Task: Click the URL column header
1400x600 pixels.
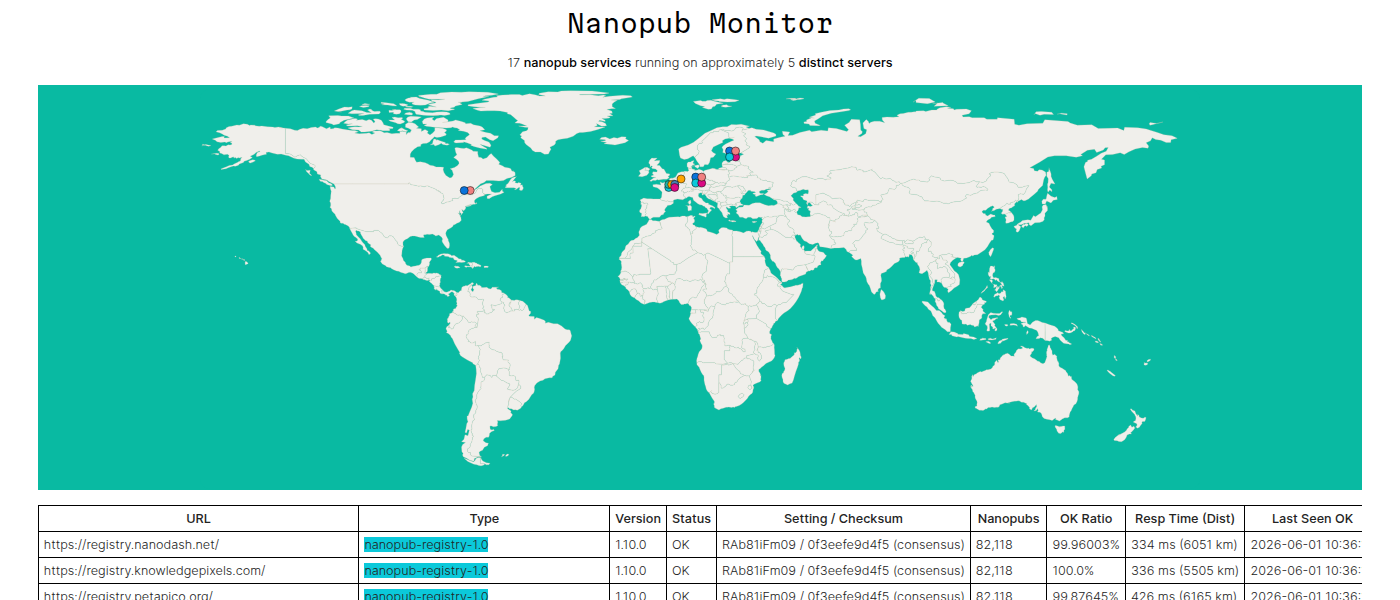Action: [x=198, y=518]
